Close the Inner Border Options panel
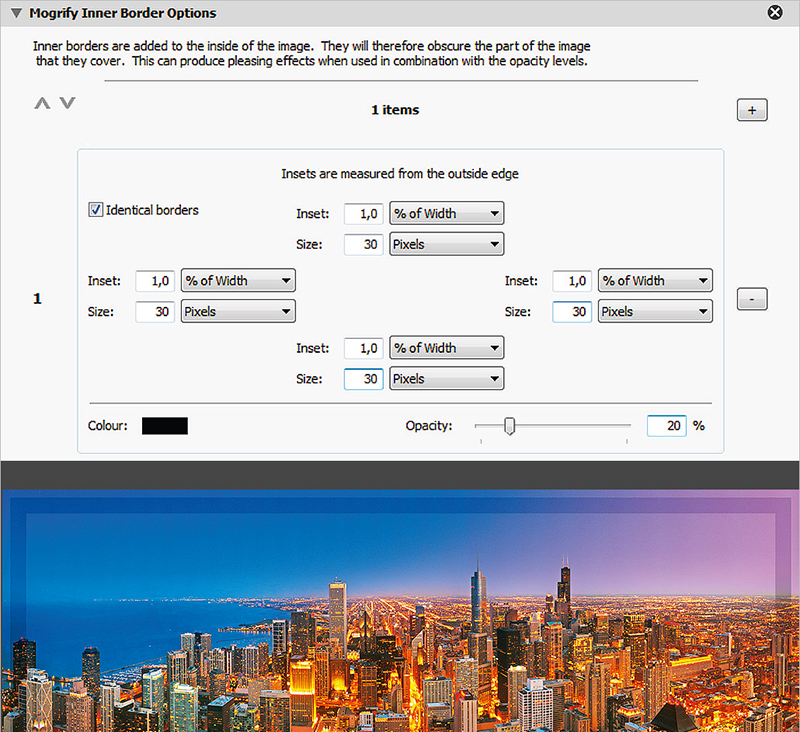The image size is (800, 732). tap(774, 13)
